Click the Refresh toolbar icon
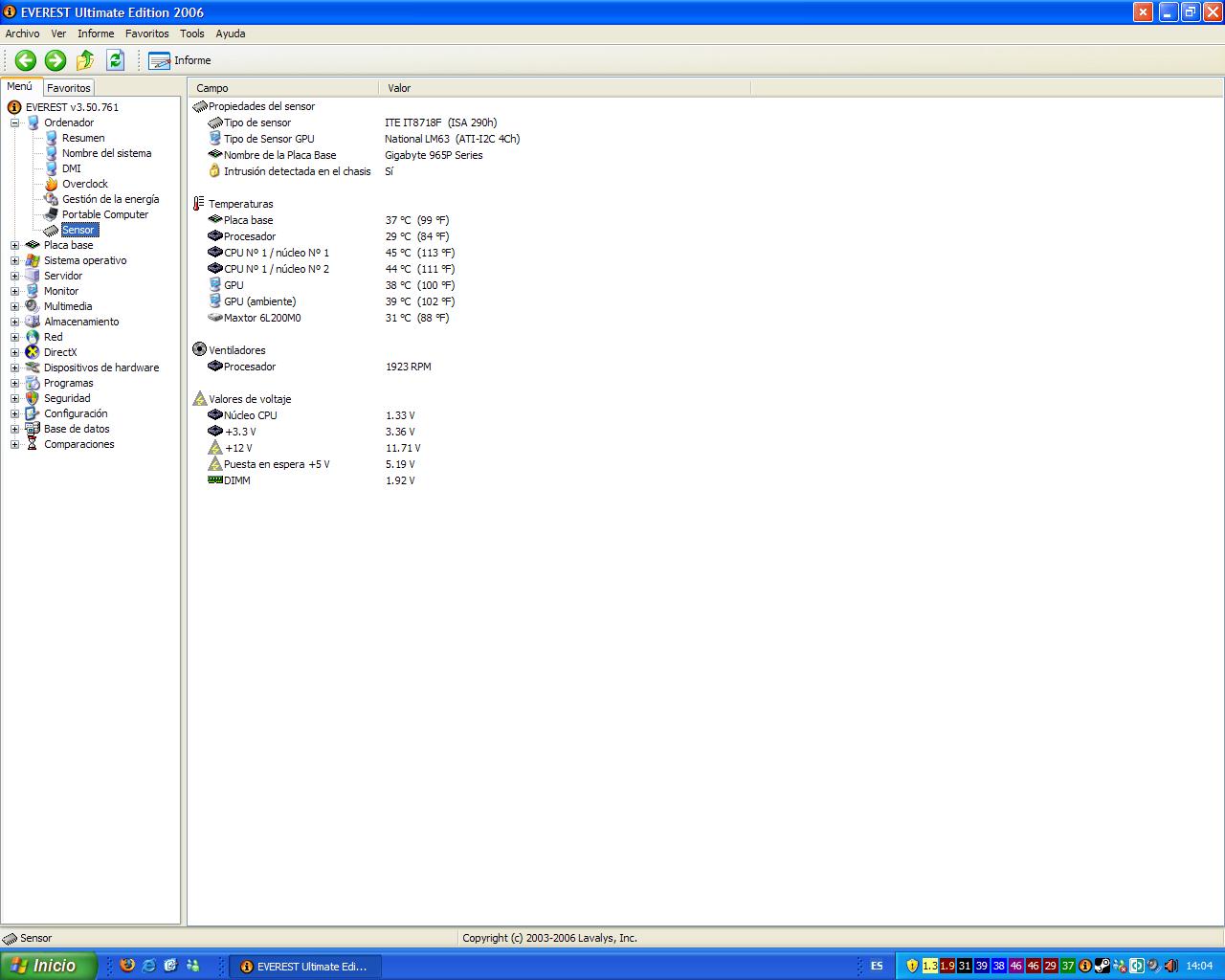The height and width of the screenshot is (980, 1225). (x=116, y=60)
